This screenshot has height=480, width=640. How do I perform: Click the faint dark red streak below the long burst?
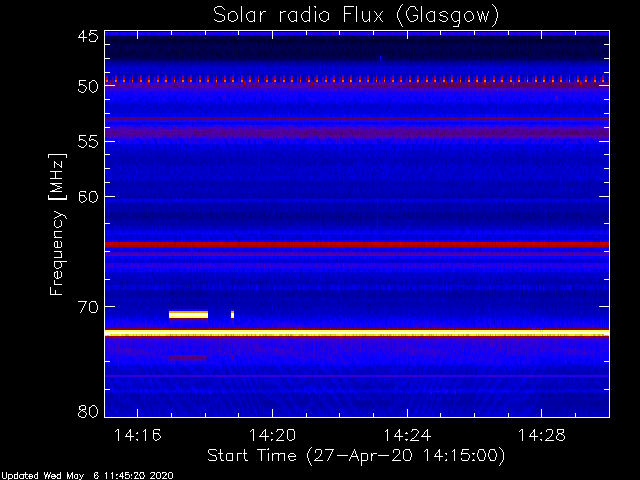(188, 358)
